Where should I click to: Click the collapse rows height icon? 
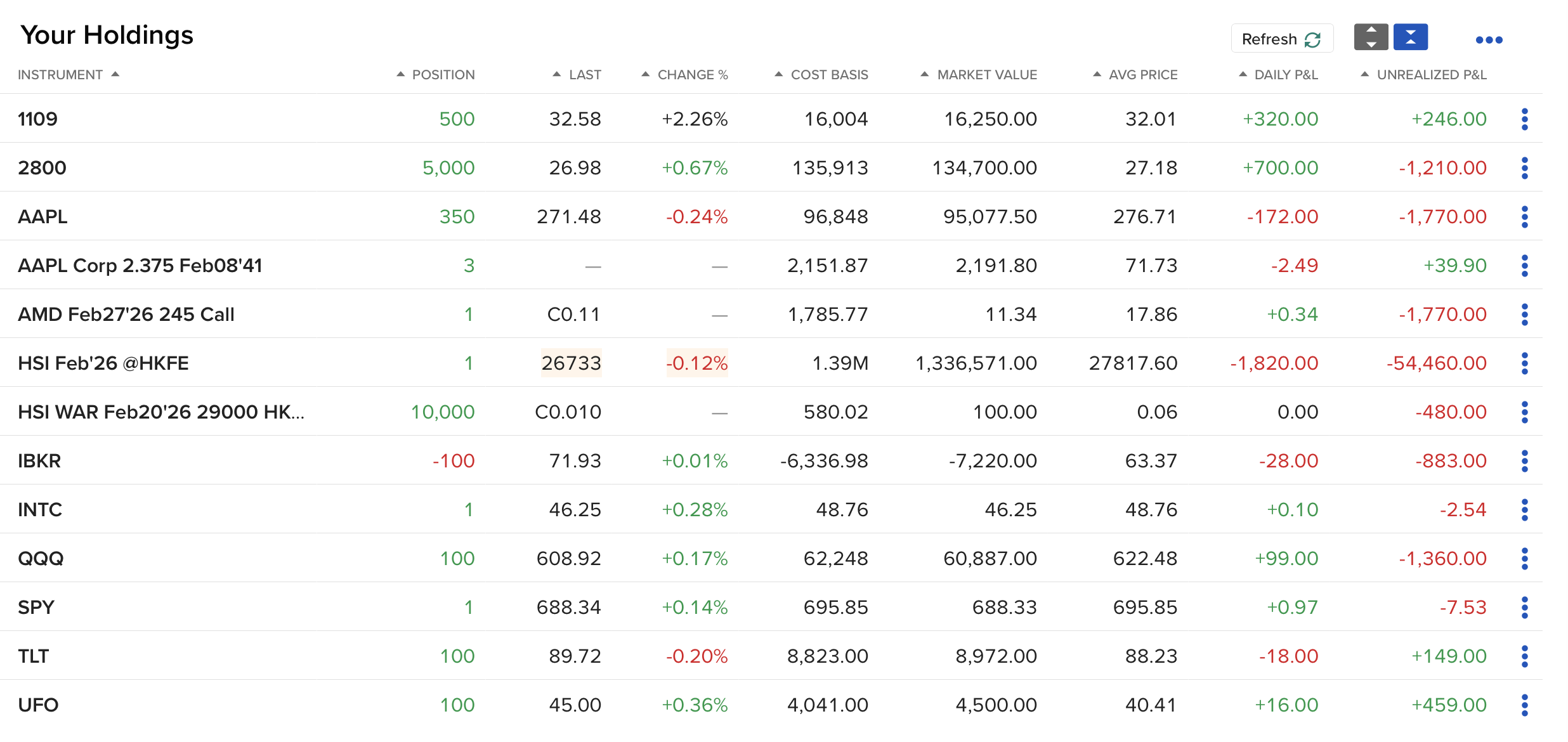tap(1411, 37)
